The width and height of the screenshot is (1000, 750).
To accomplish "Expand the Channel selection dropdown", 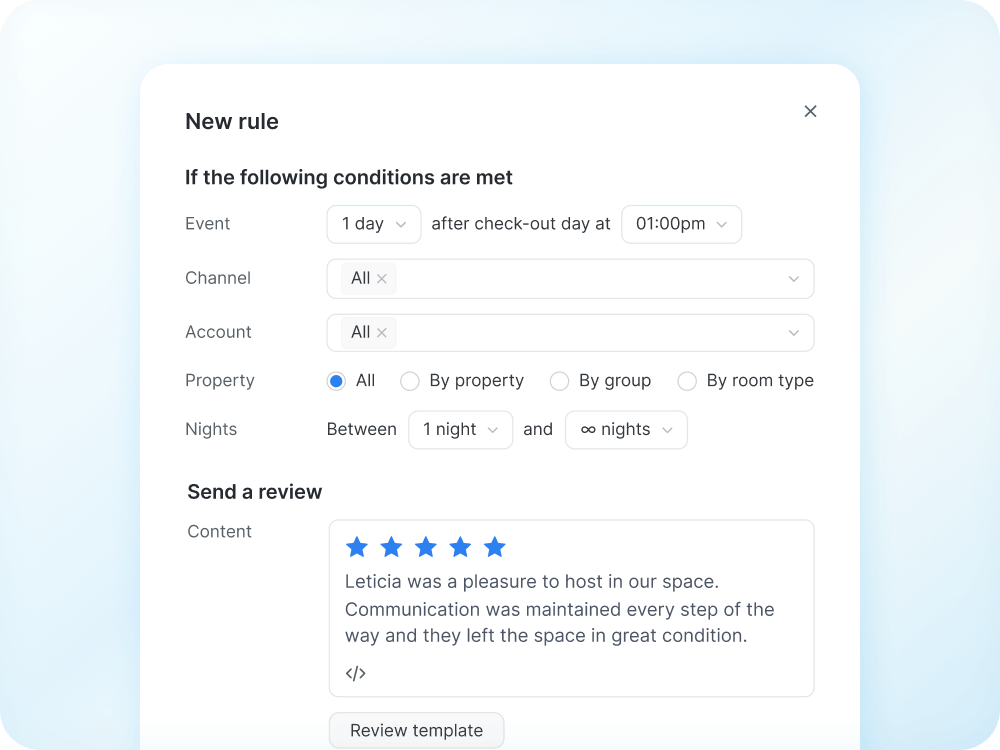I will tap(793, 279).
